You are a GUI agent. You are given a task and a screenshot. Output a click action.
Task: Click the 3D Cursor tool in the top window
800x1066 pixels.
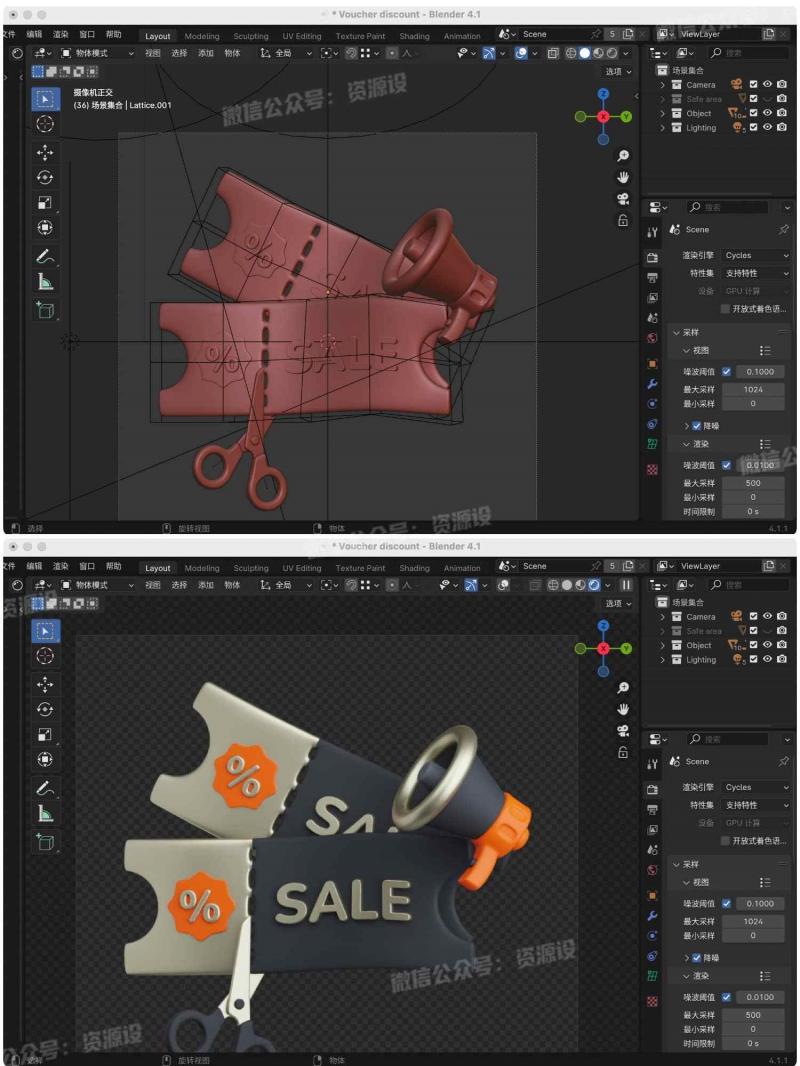click(45, 123)
